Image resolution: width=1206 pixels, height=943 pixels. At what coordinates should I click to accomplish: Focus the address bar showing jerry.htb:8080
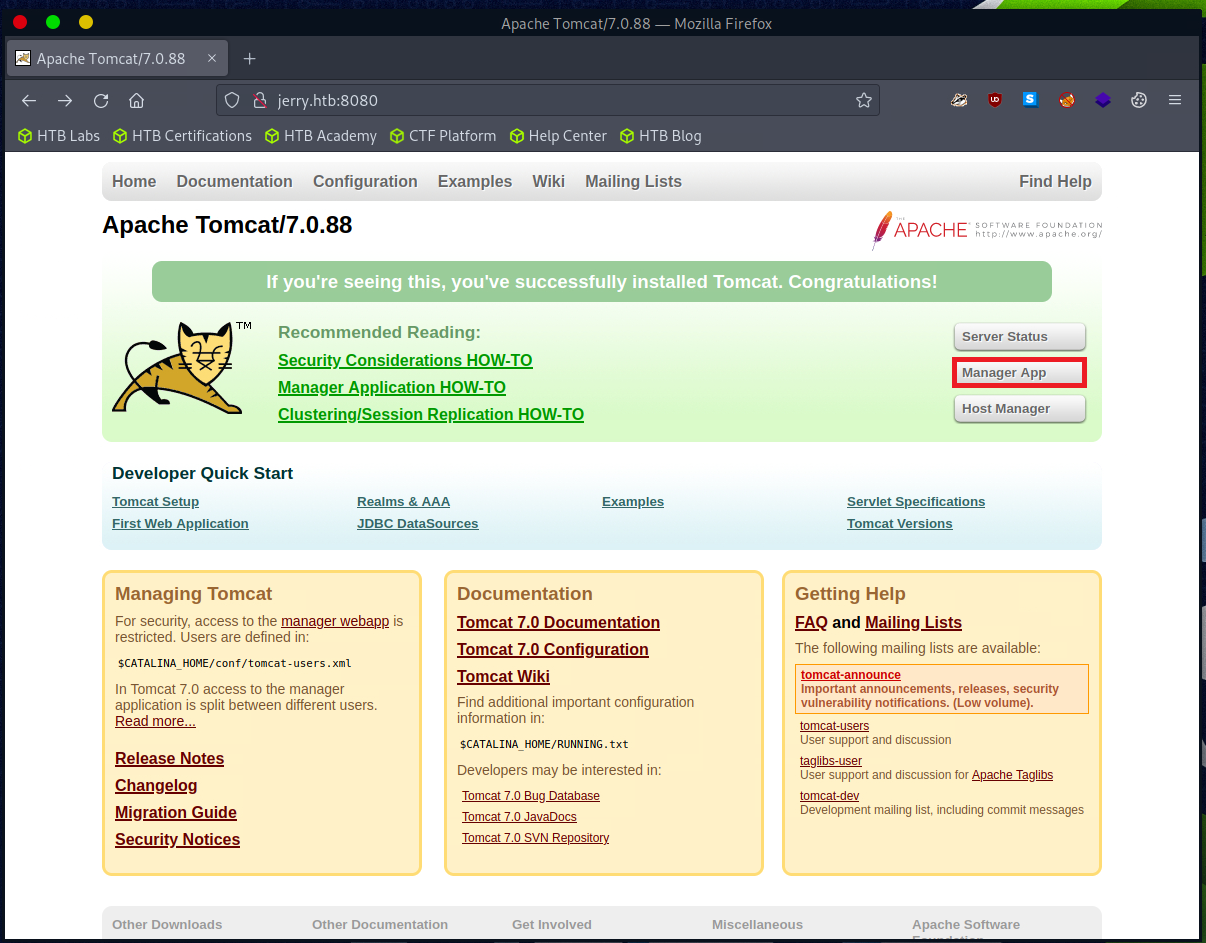pyautogui.click(x=548, y=100)
